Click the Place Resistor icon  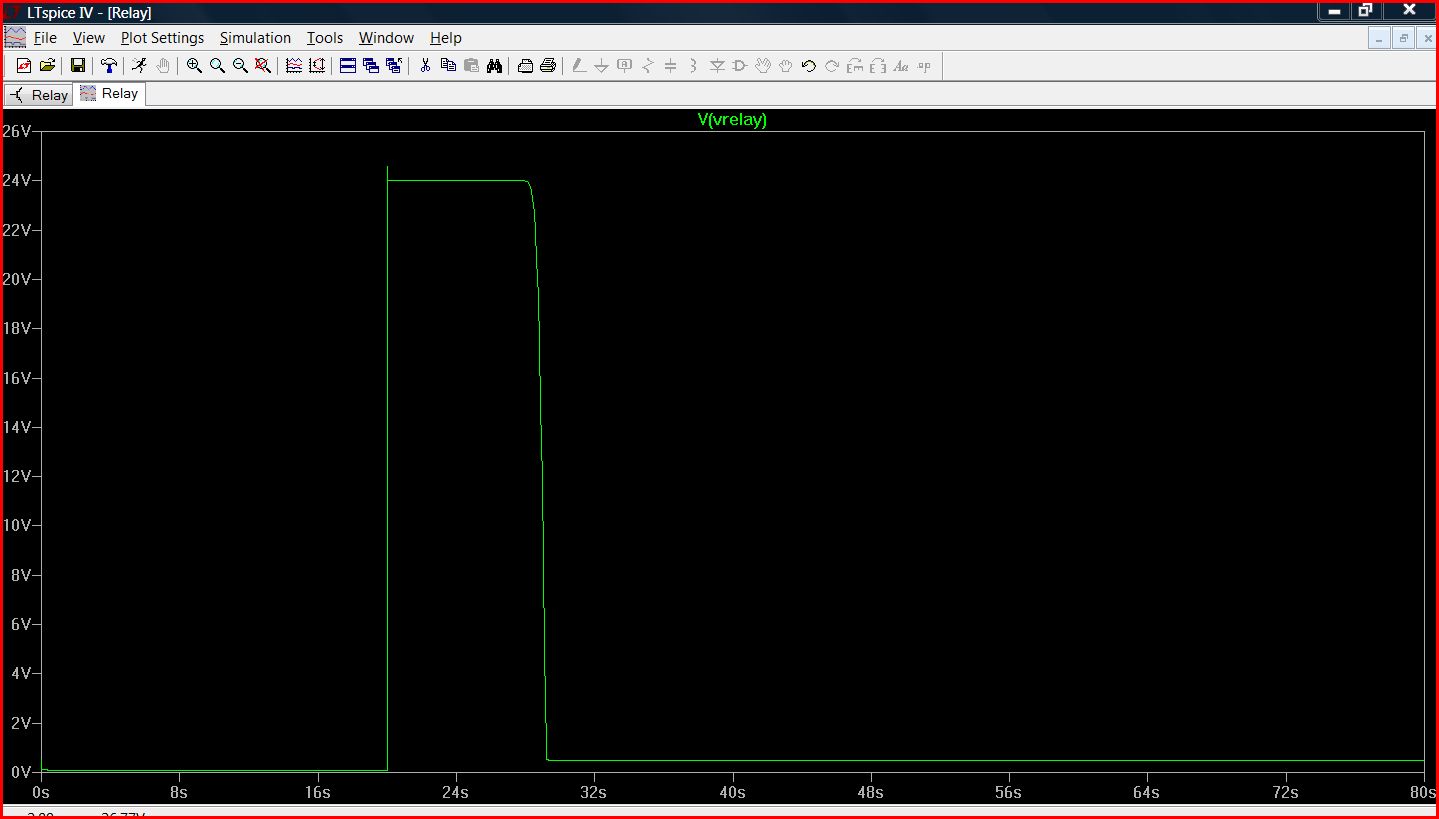pyautogui.click(x=648, y=66)
